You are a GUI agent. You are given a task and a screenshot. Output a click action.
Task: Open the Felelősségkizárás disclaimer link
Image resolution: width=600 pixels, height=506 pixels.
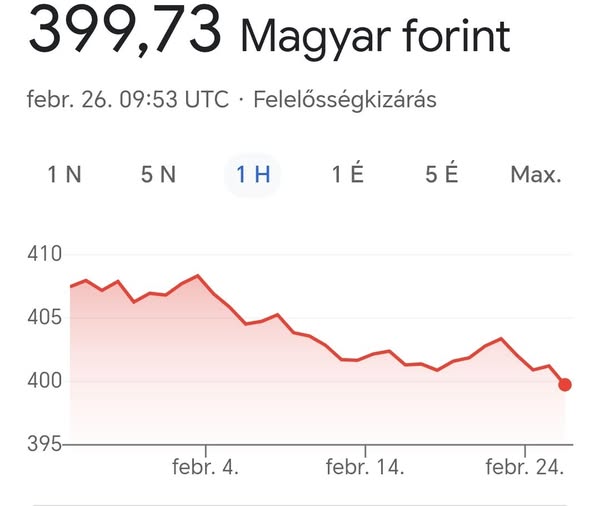[x=345, y=100]
